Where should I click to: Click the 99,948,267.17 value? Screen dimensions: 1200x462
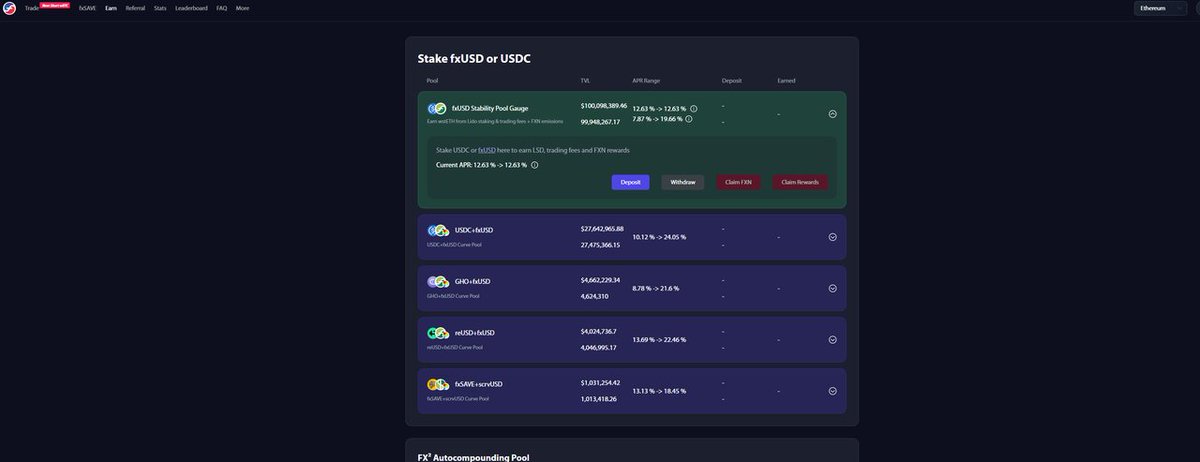pos(600,122)
